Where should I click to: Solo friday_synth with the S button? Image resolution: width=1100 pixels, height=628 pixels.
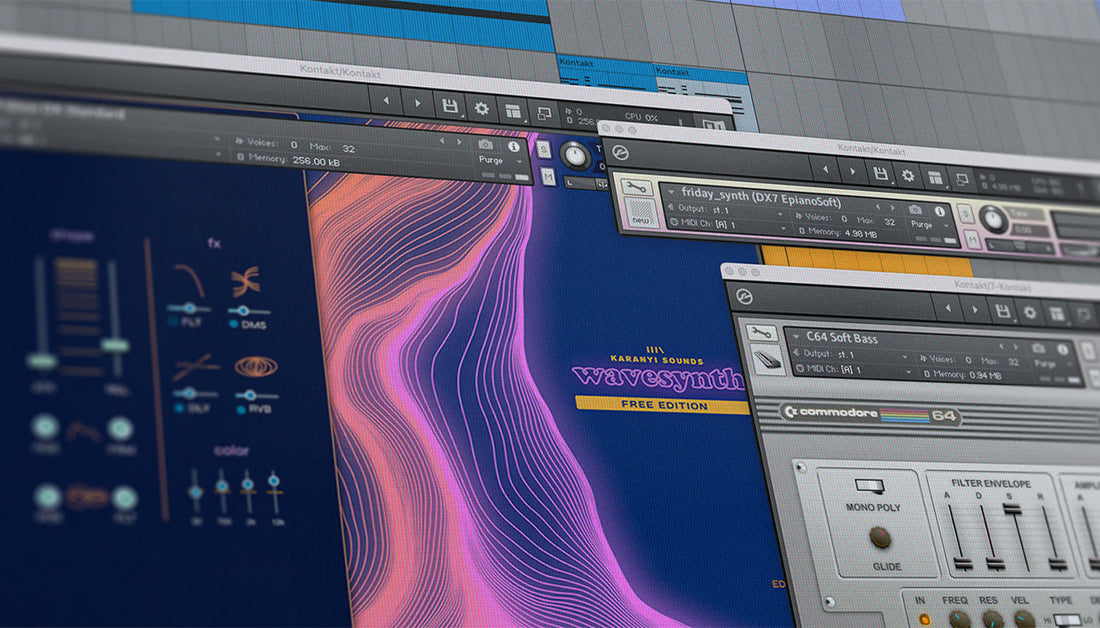[966, 215]
